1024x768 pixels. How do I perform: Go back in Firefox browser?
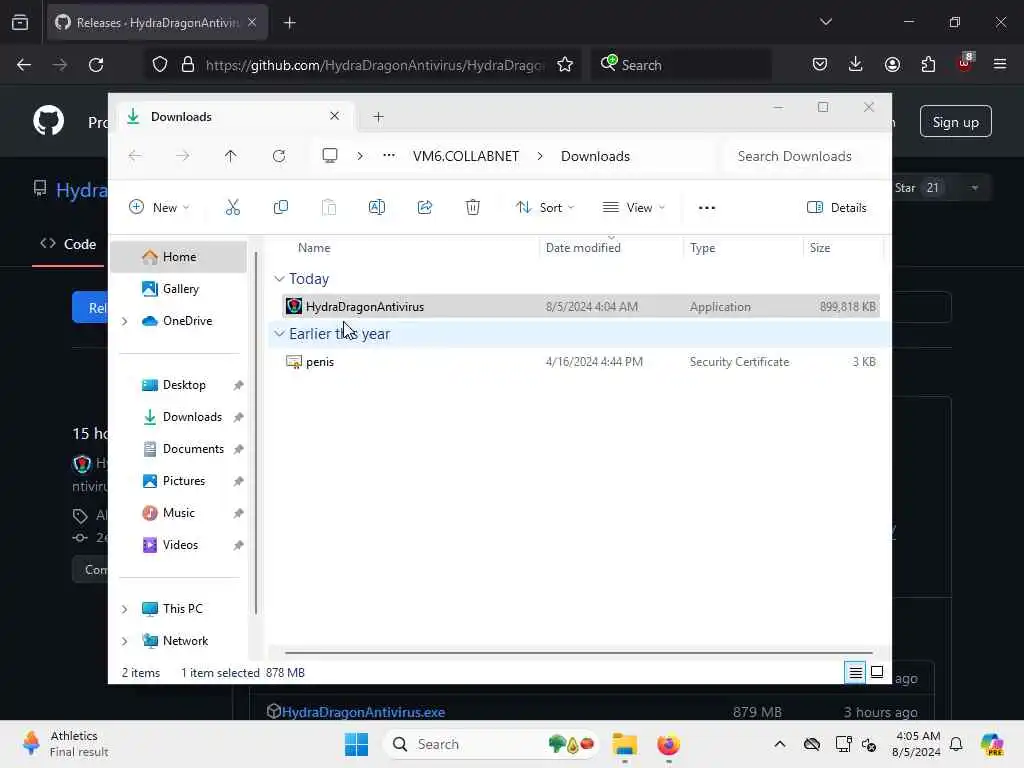click(24, 65)
